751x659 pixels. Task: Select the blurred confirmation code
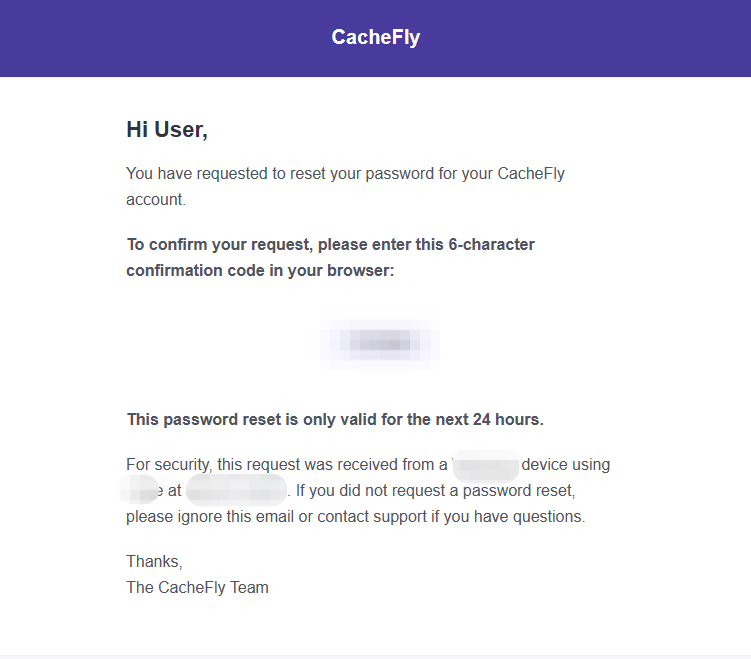click(x=379, y=344)
